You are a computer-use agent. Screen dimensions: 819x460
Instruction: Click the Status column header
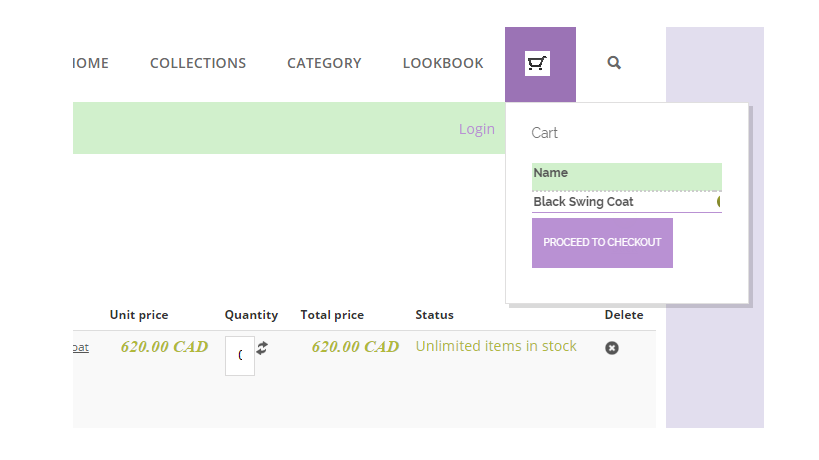(434, 315)
